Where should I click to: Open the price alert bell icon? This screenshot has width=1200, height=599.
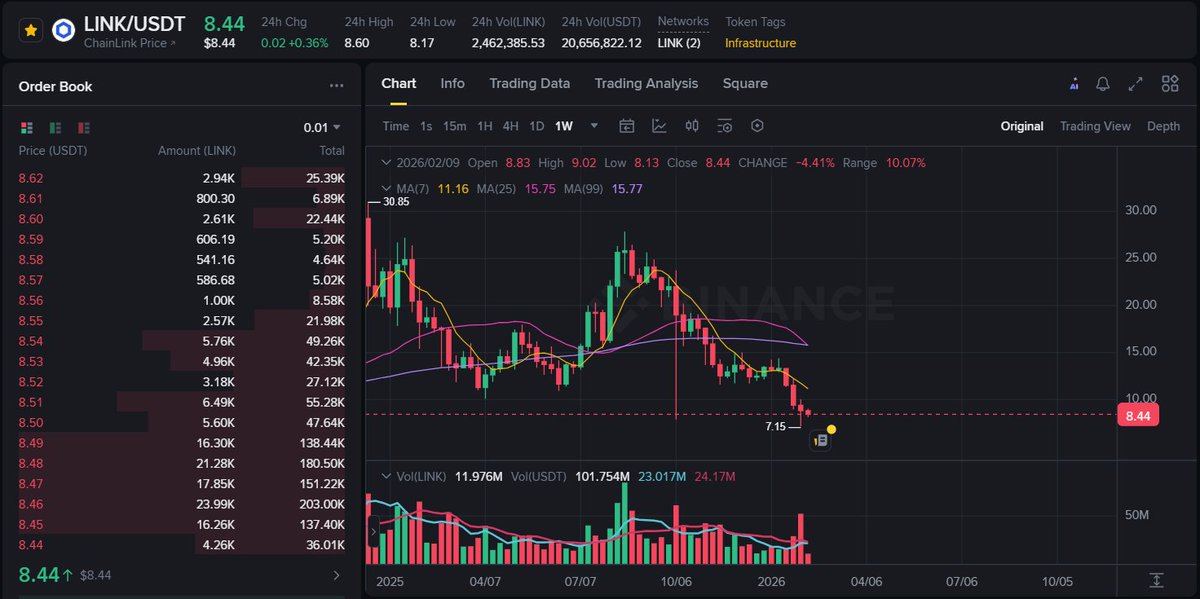point(1103,85)
